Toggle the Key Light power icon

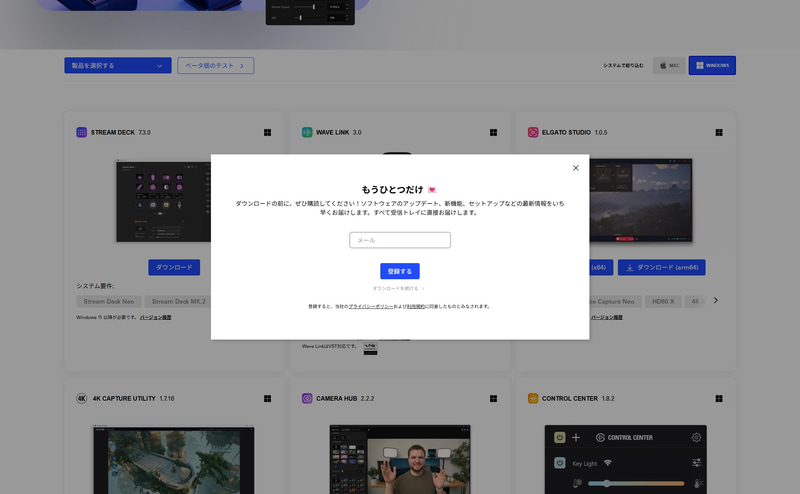pyautogui.click(x=560, y=463)
